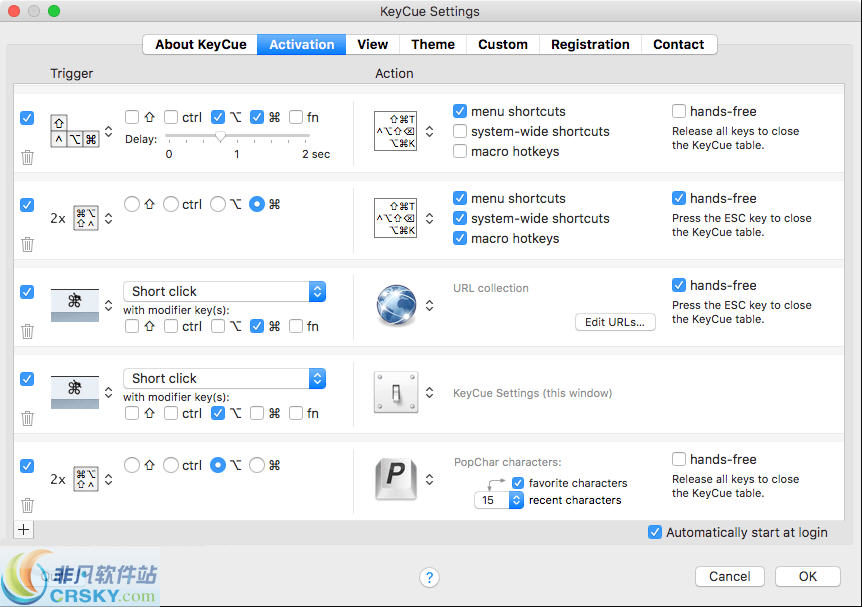The height and width of the screenshot is (607, 862).
Task: Open the Custom tab
Action: pos(503,45)
